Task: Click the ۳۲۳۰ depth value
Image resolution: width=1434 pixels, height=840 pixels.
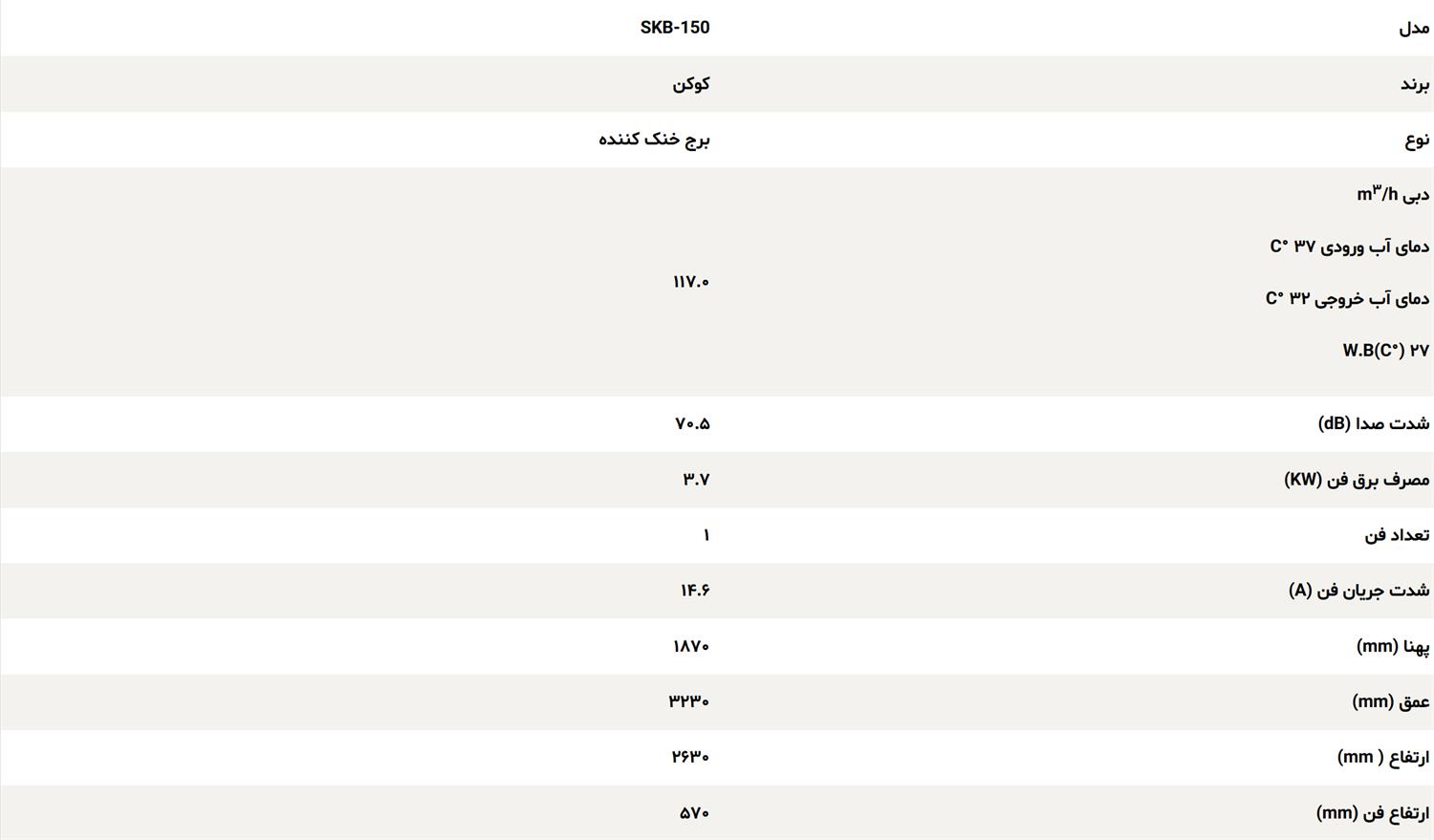Action: [x=689, y=702]
